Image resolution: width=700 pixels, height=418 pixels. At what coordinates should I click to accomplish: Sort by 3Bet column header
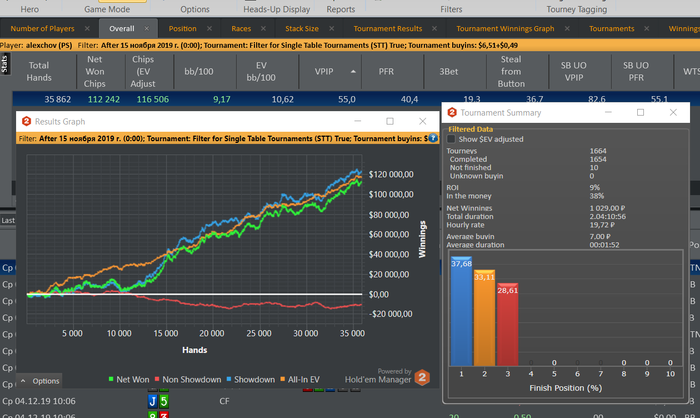tap(449, 71)
